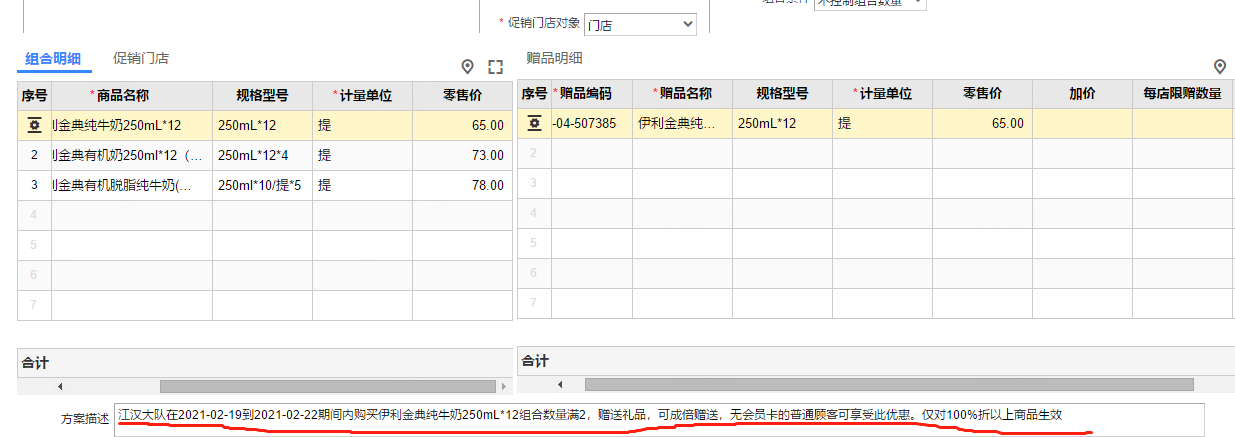Click spec cell 250mL*12*4
This screenshot has height=437, width=1235.
pos(262,156)
